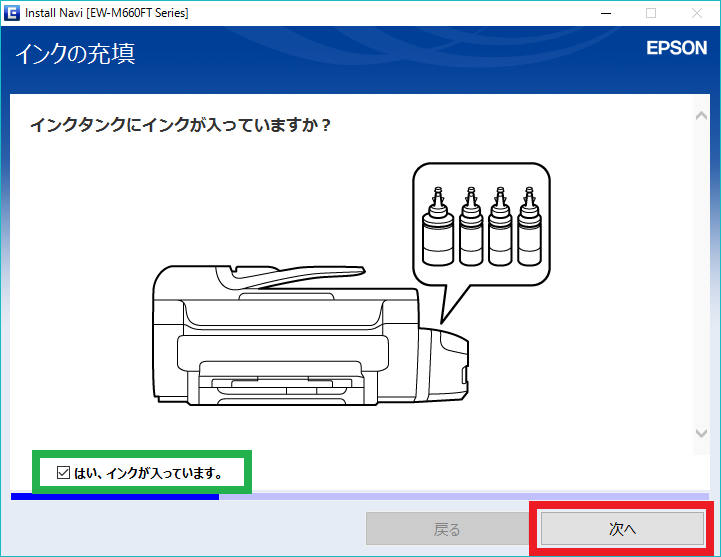Click the unfilled part of progress bar
The width and height of the screenshot is (721, 557).
[460, 495]
